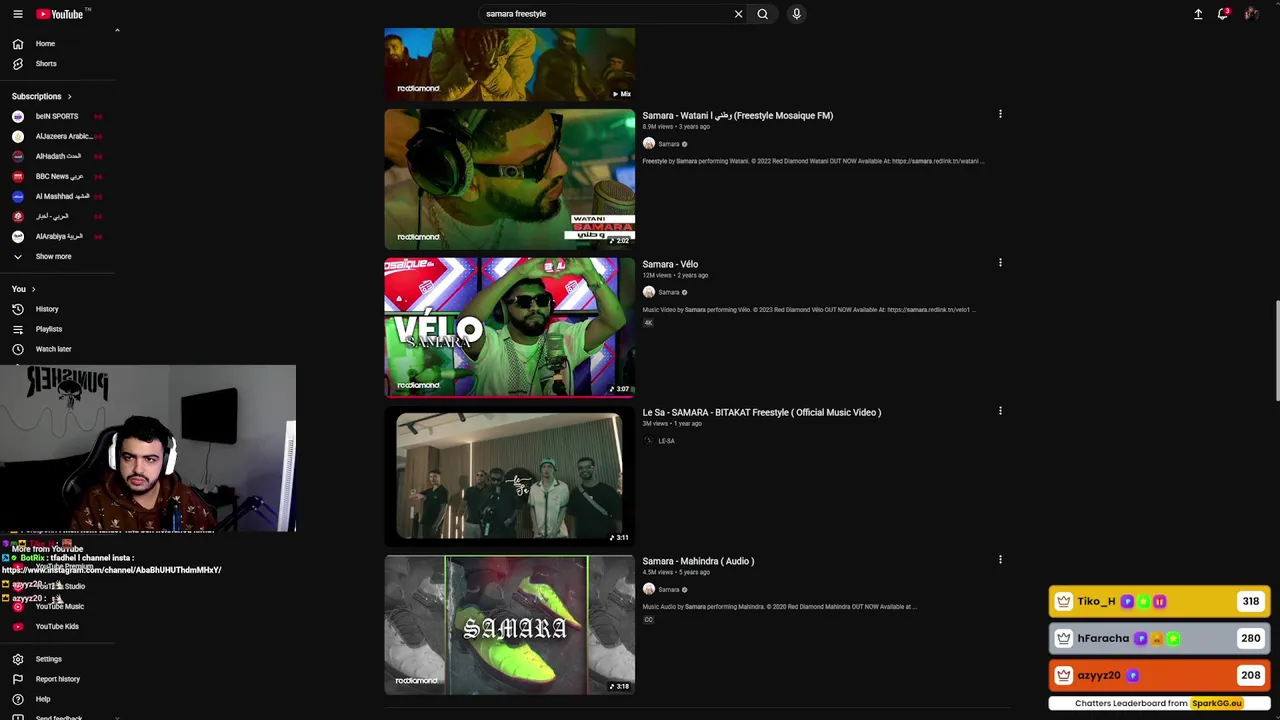Image resolution: width=1280 pixels, height=720 pixels.
Task: Open Report history in sidebar
Action: [x=58, y=679]
